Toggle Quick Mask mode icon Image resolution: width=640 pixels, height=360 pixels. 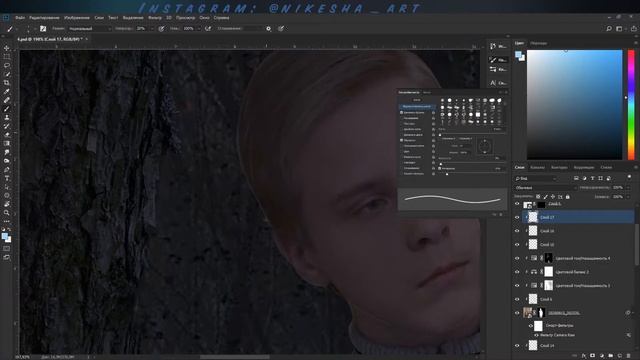pos(7,249)
